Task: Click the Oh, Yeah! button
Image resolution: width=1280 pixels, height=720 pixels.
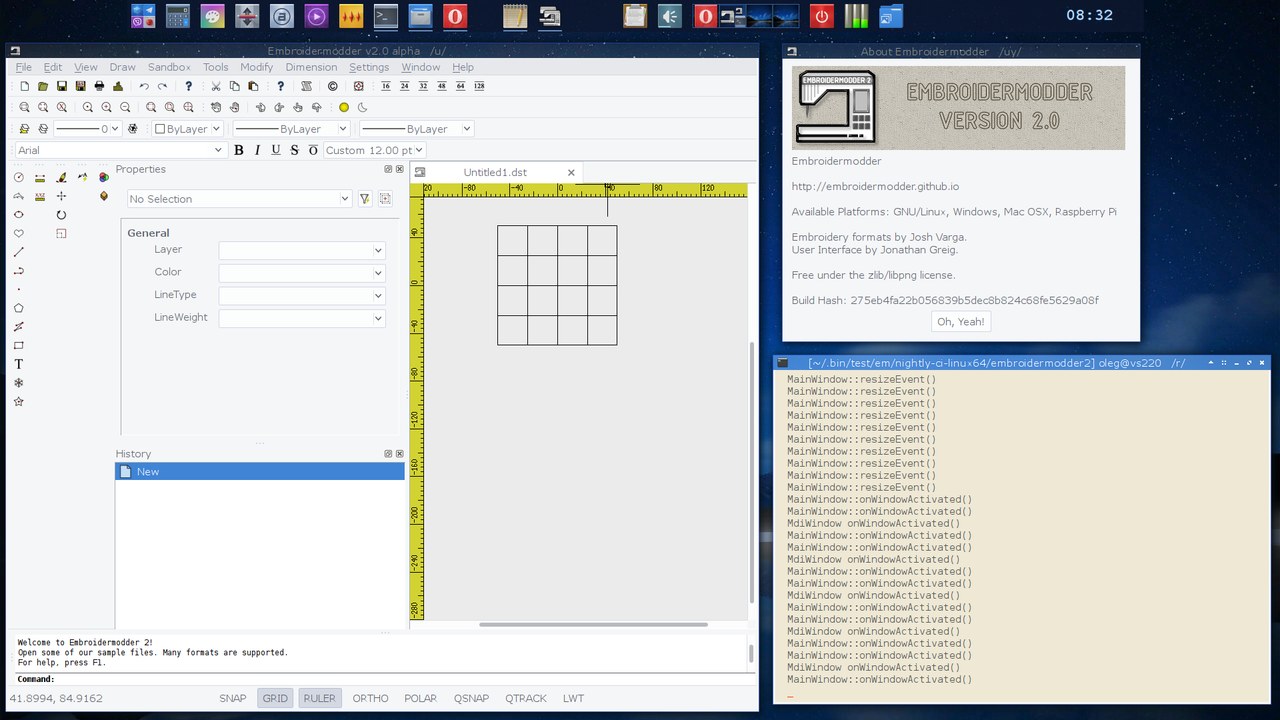Action: tap(960, 322)
